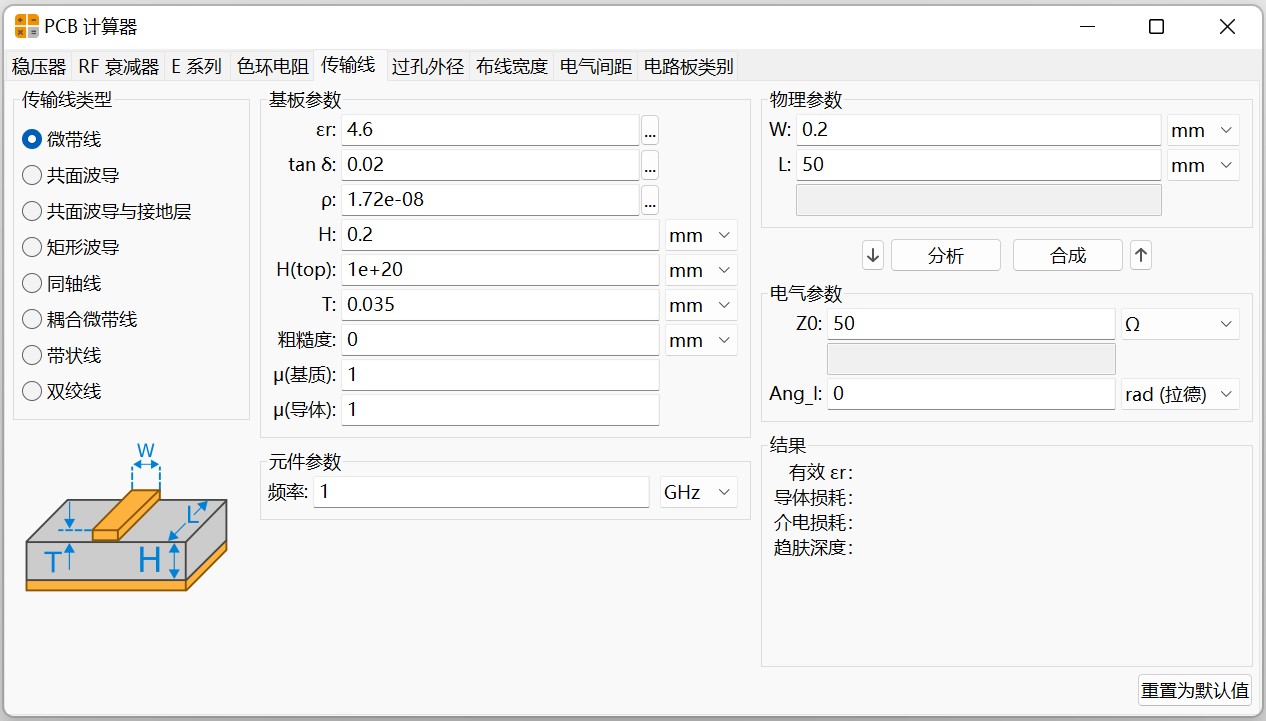Open ρ resistivity picker ellipsis button

pyautogui.click(x=650, y=200)
